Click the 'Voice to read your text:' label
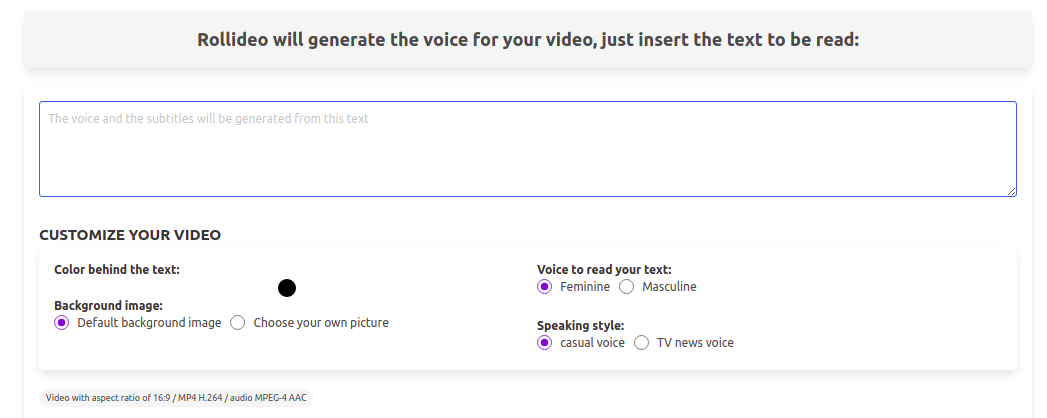The height and width of the screenshot is (418, 1047). click(604, 269)
